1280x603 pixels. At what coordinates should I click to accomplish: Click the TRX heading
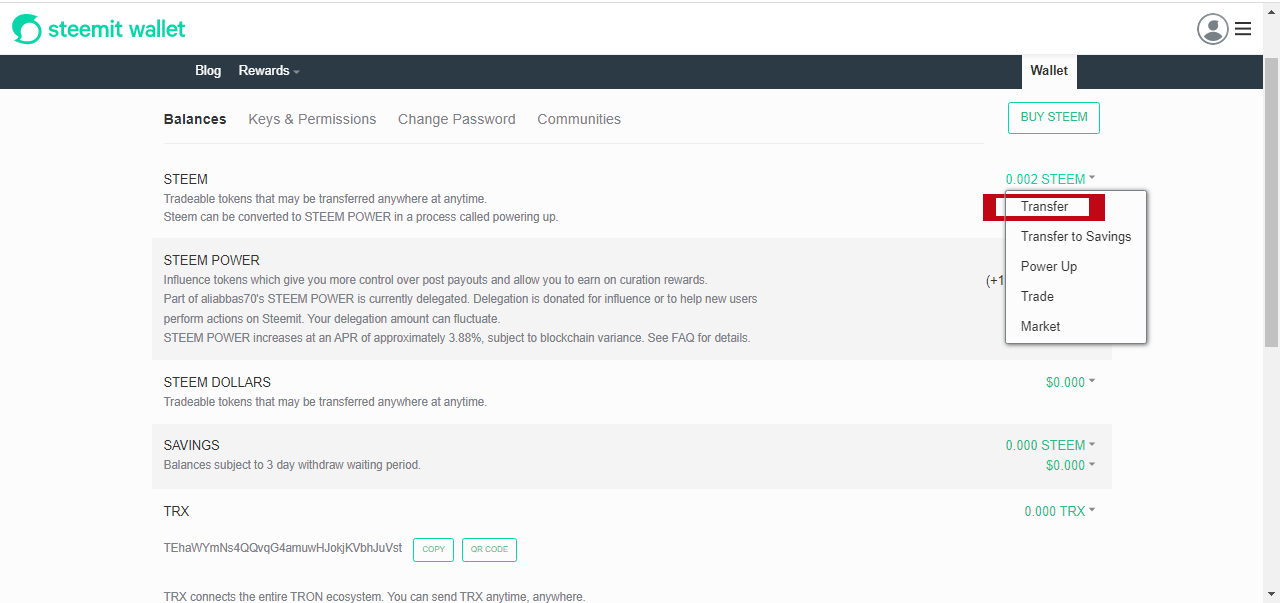coord(176,511)
